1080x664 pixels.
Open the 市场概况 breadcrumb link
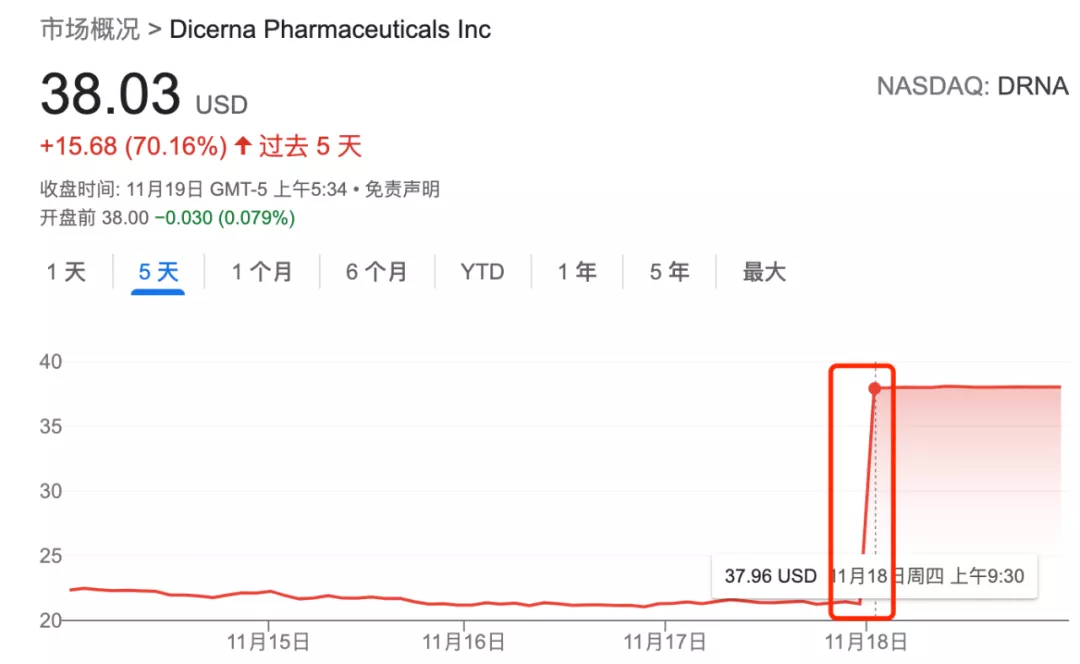point(90,30)
